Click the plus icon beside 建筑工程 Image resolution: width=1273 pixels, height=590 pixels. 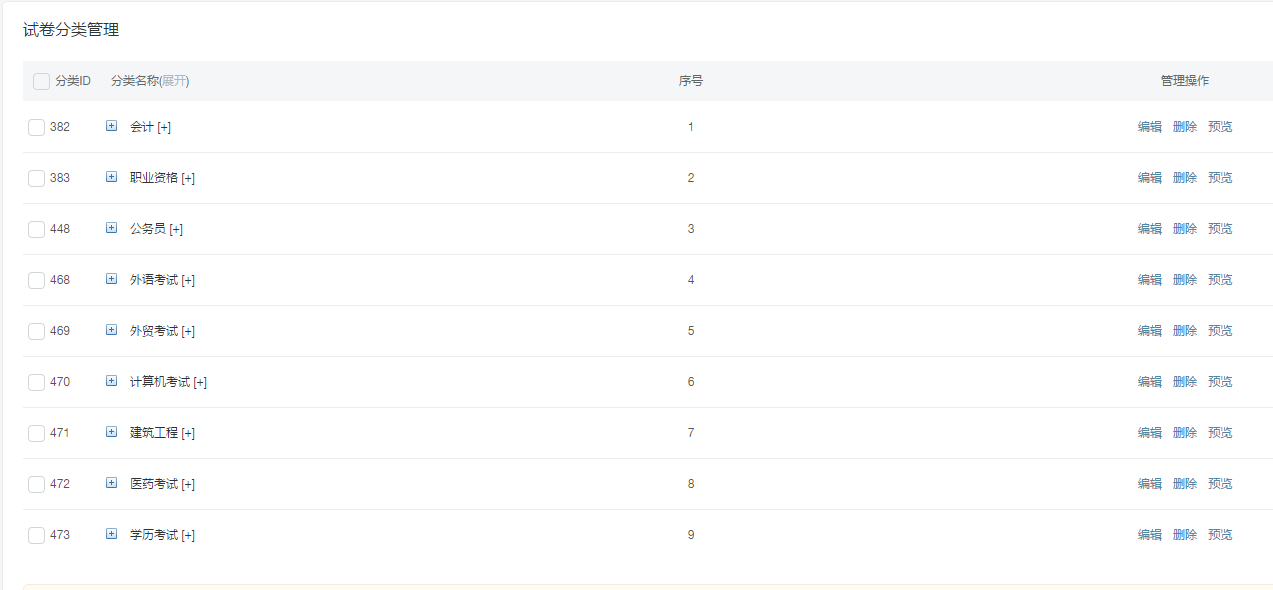click(111, 432)
